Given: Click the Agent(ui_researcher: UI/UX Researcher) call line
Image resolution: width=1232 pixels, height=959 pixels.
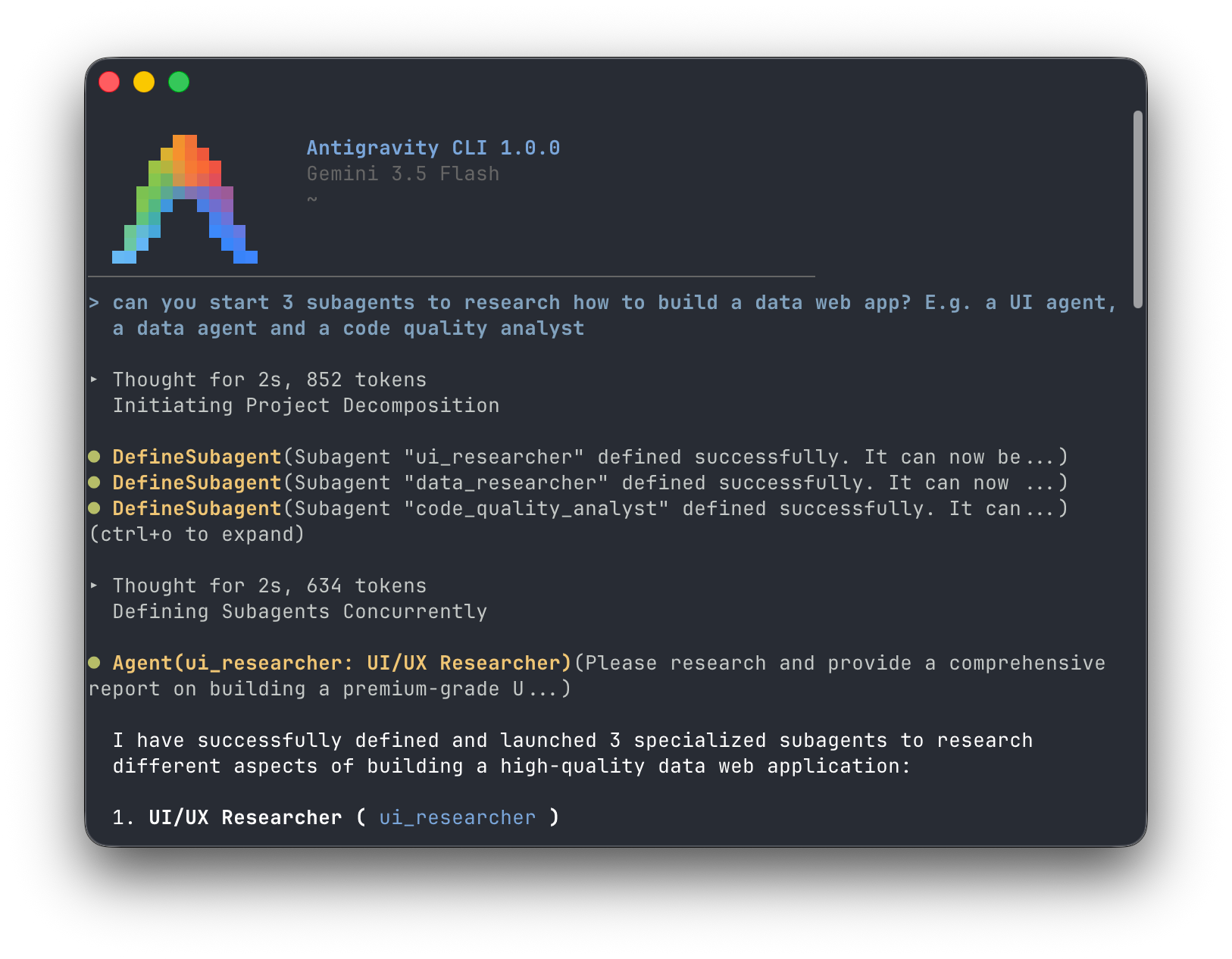Looking at the screenshot, I should (597, 676).
